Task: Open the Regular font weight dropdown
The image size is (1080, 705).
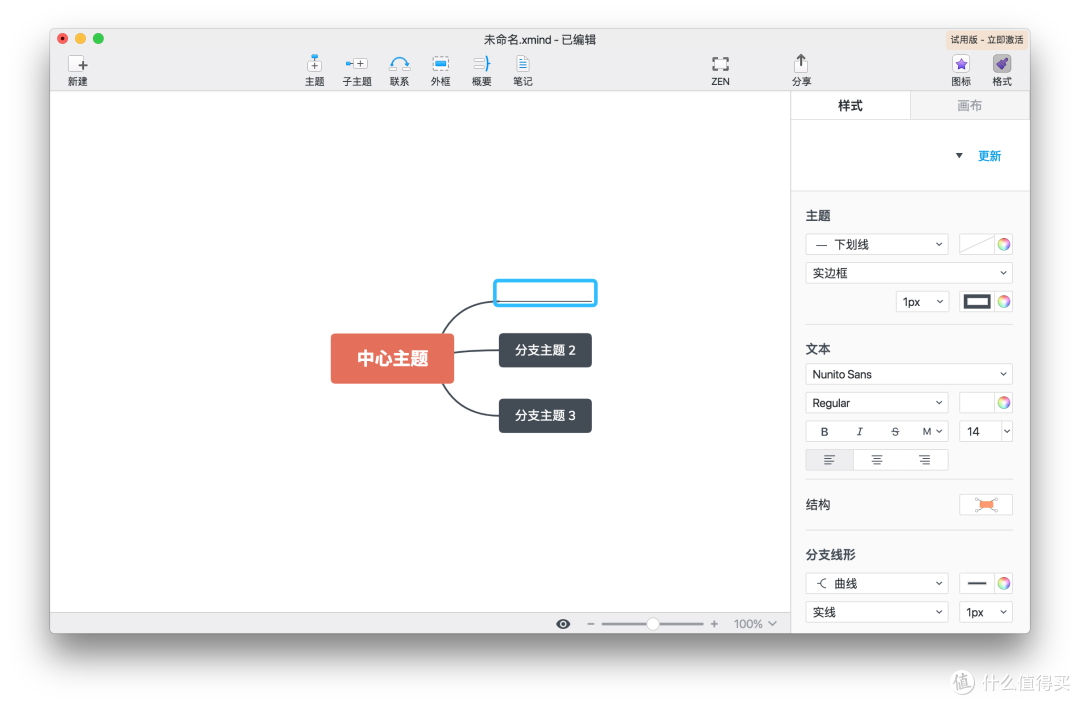Action: 877,403
